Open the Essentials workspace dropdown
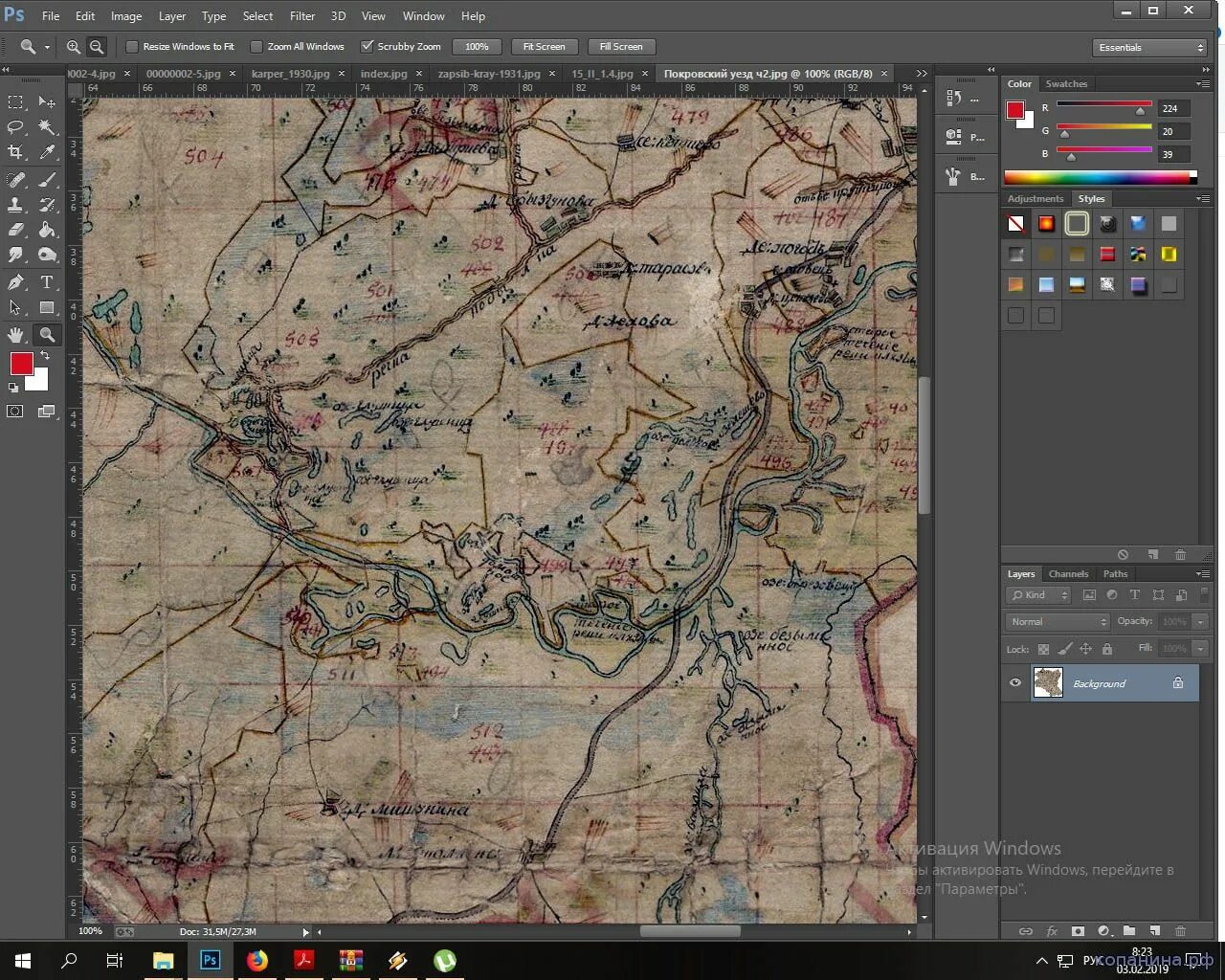 tap(1149, 48)
